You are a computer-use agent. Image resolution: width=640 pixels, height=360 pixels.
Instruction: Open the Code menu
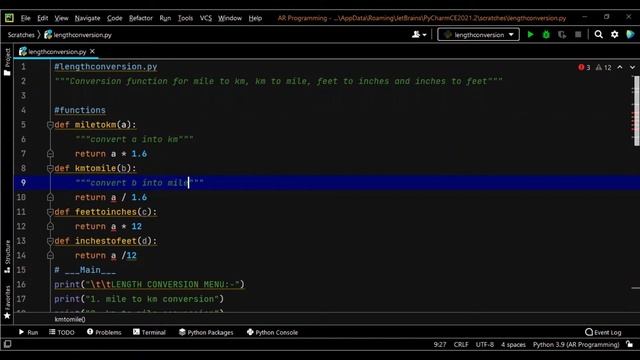click(114, 18)
